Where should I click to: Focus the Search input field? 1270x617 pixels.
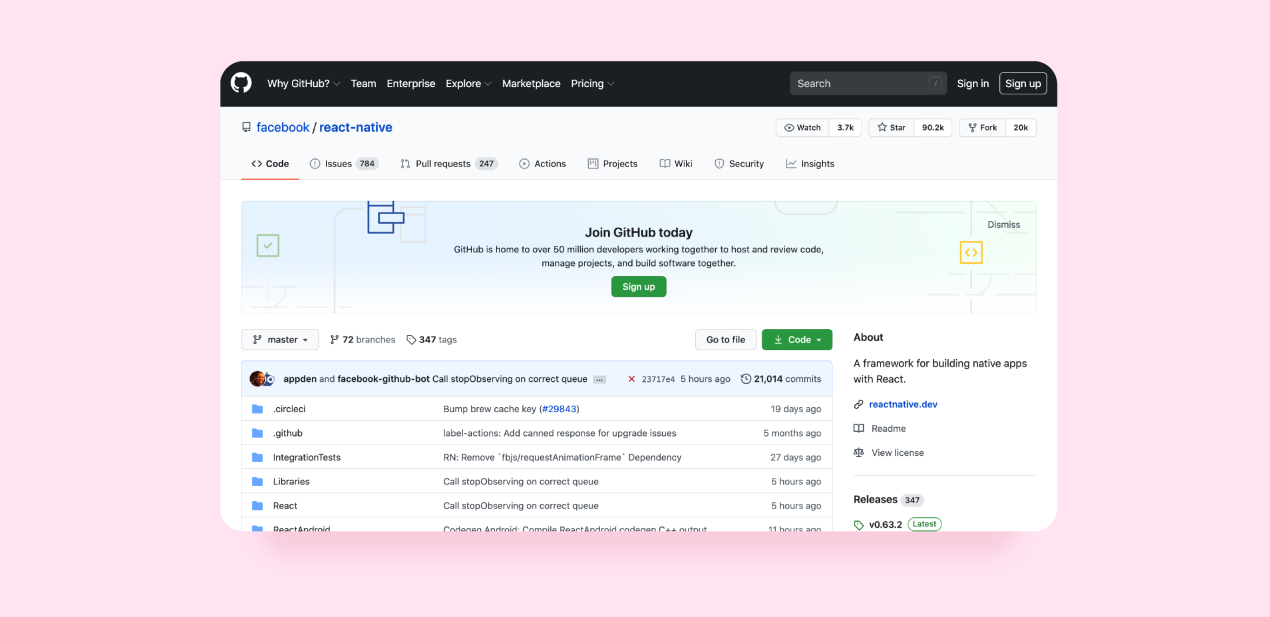[x=868, y=84]
